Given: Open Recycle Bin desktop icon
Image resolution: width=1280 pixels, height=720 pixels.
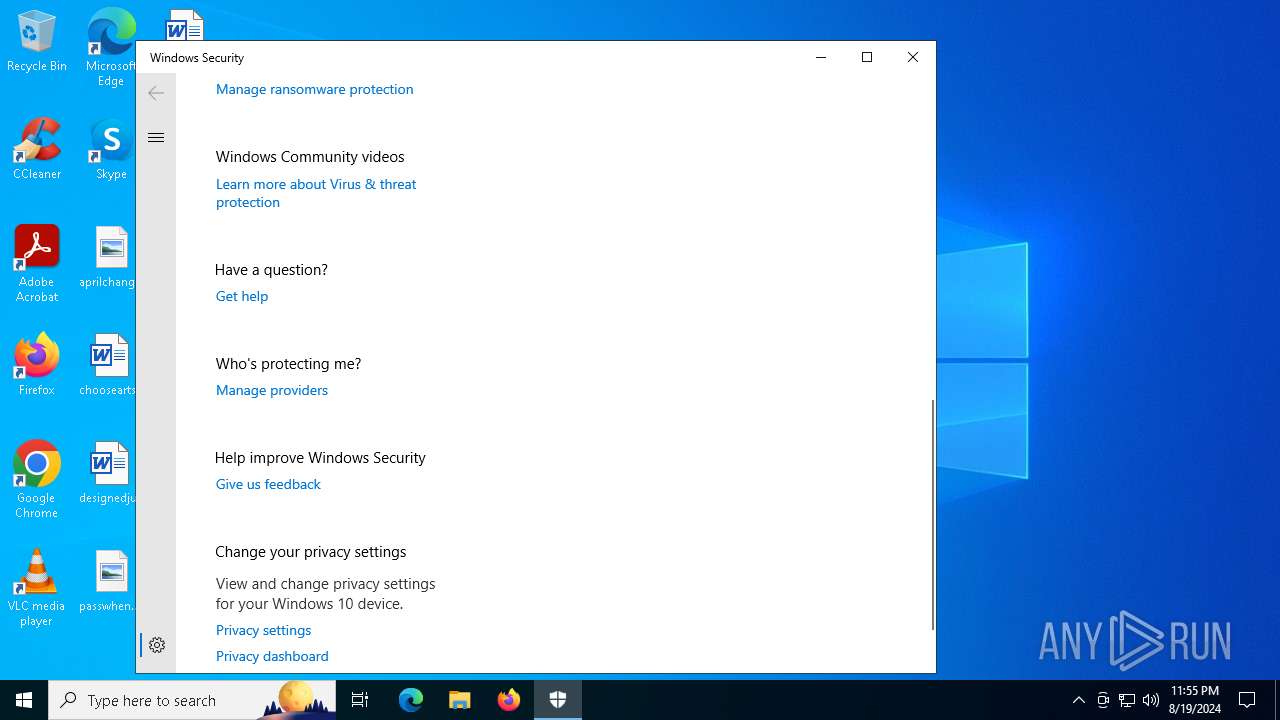Looking at the screenshot, I should tap(37, 42).
